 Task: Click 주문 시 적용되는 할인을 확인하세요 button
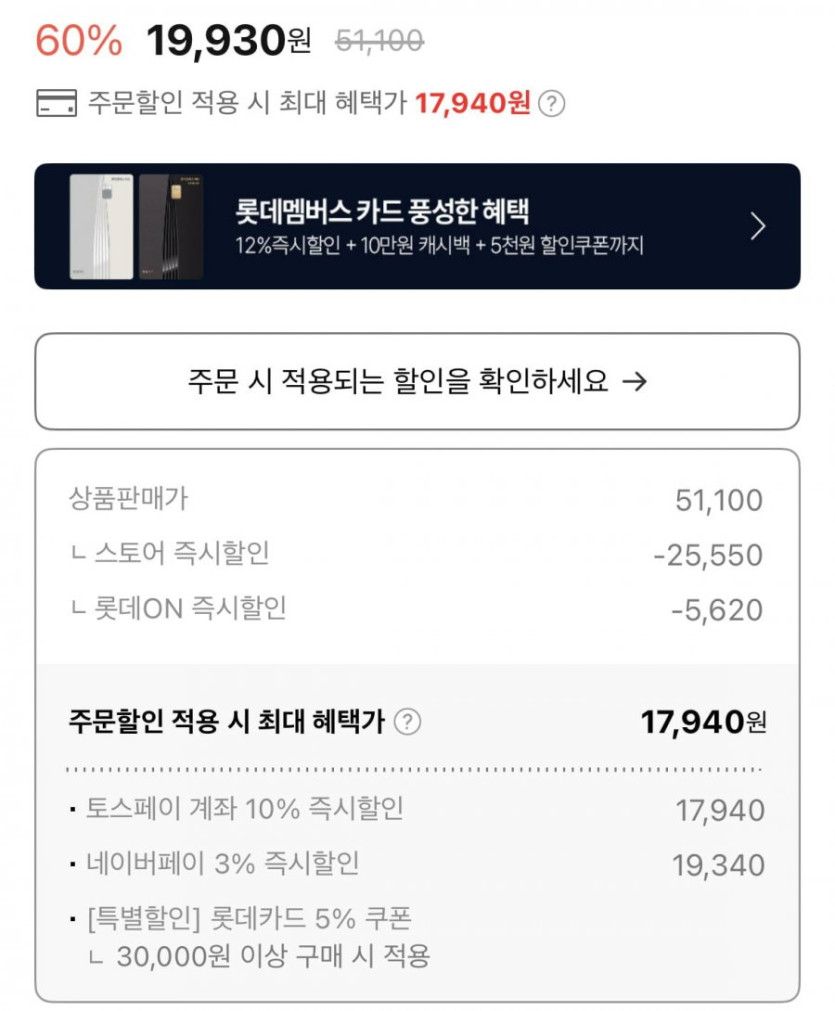point(417,381)
